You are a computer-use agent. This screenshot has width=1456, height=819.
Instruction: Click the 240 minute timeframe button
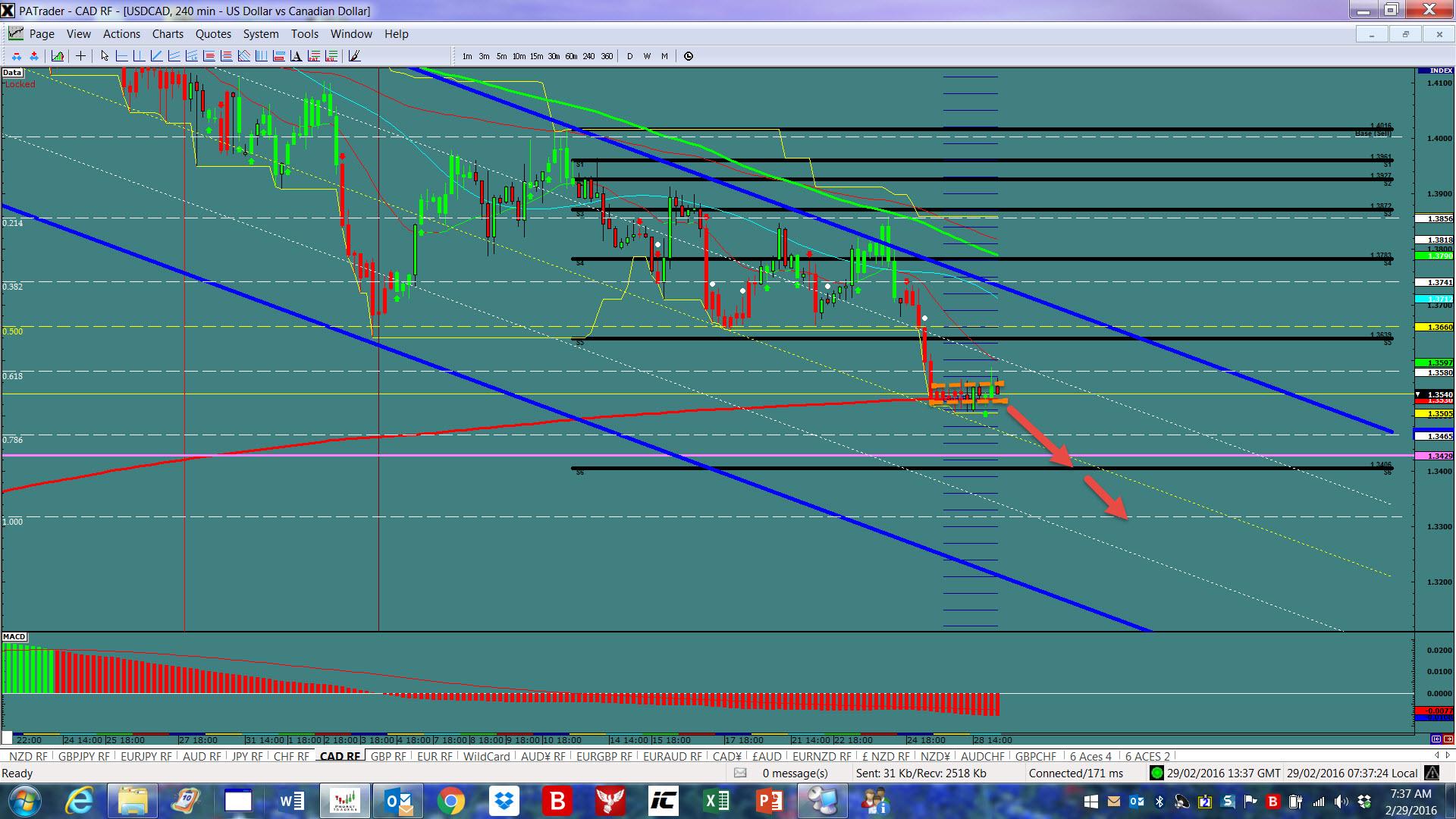[588, 56]
